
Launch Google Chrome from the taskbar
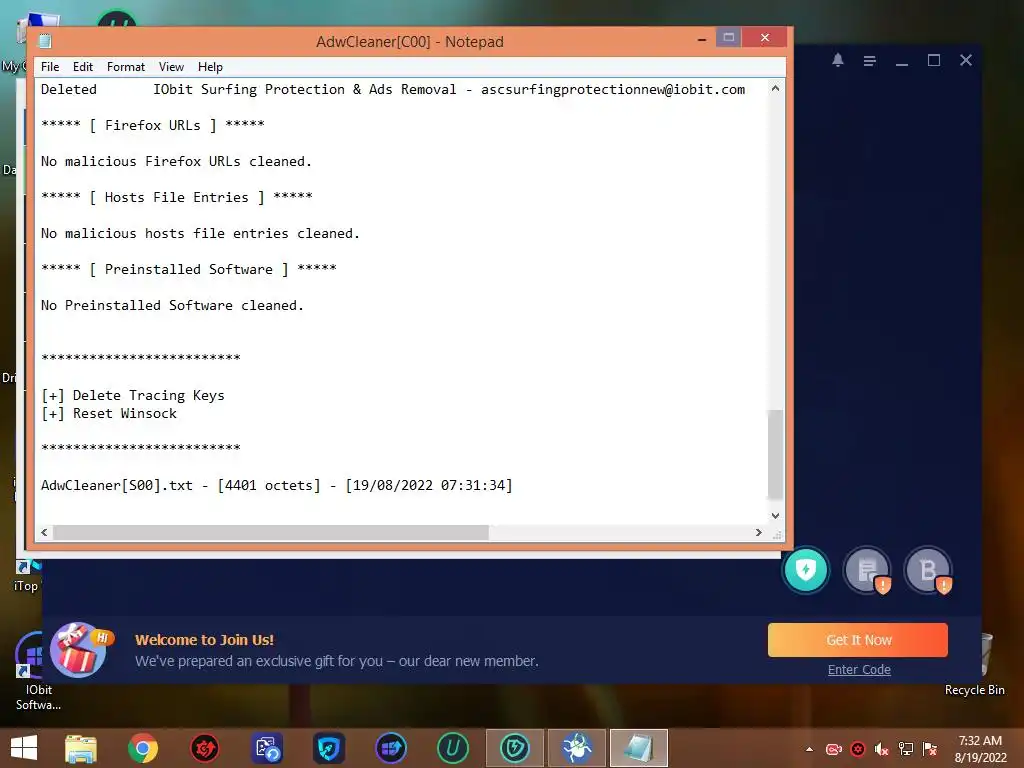point(142,748)
